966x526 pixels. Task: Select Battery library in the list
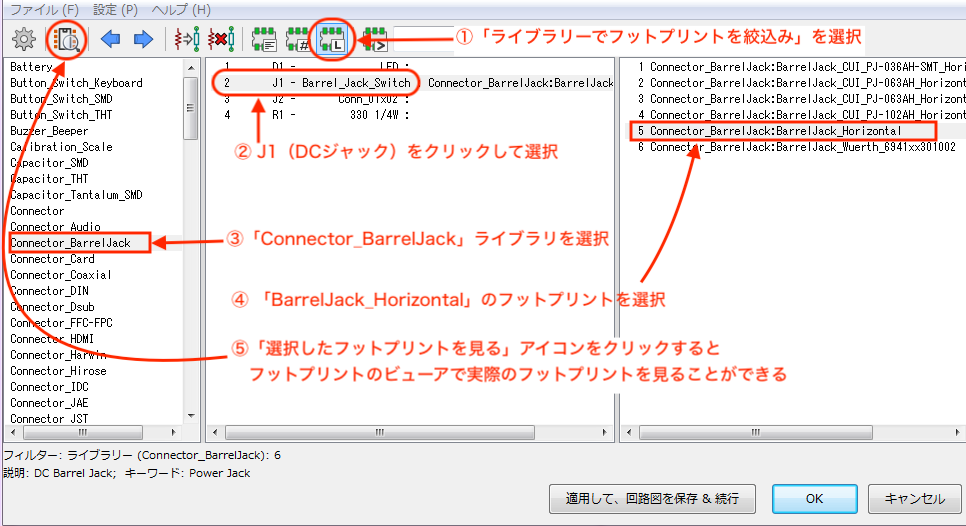click(31, 67)
